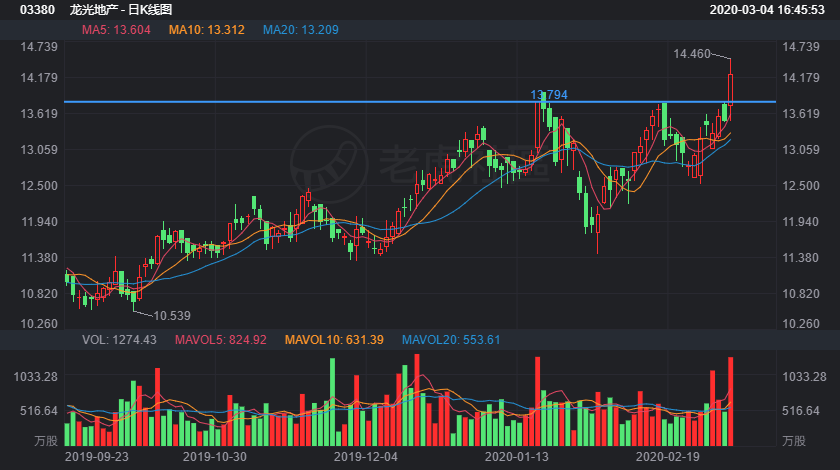Click the latest tall red candlestick

coord(730,89)
